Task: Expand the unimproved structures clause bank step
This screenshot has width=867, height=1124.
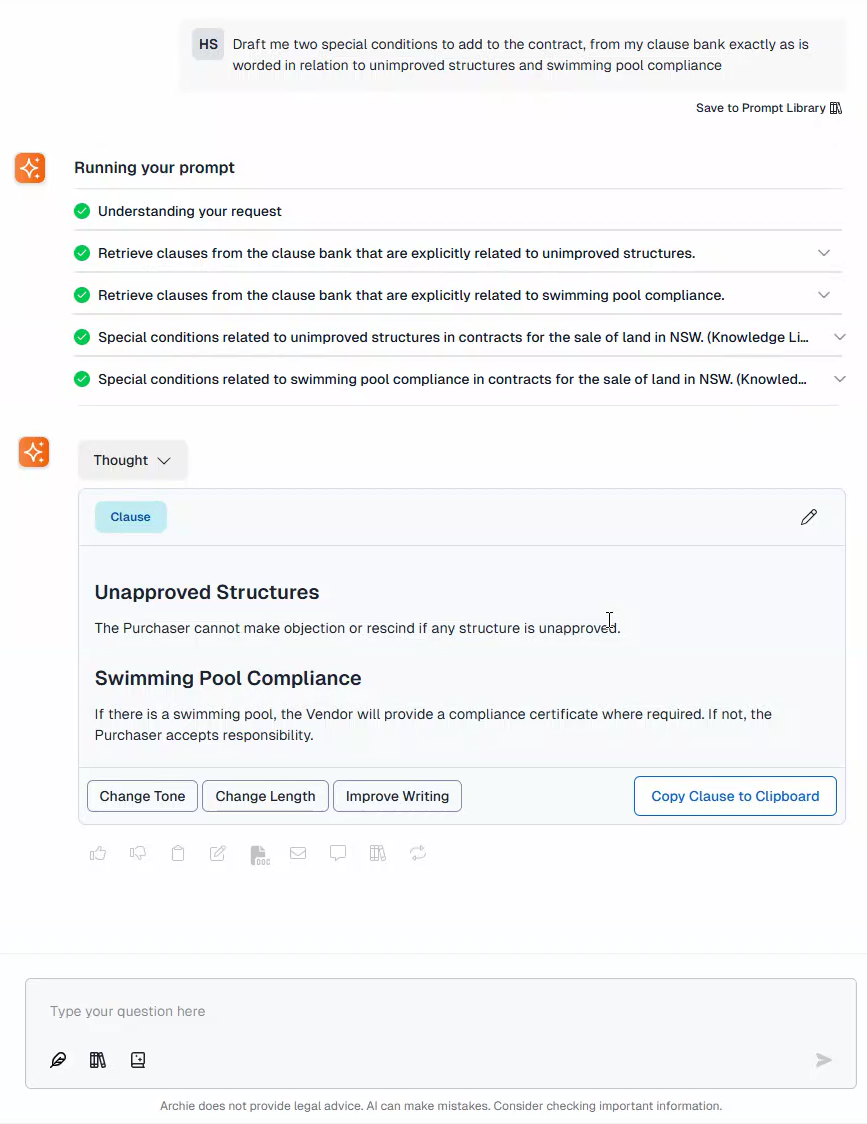Action: click(x=824, y=253)
